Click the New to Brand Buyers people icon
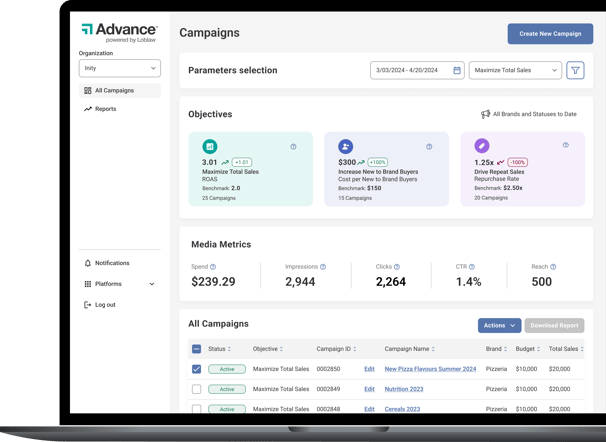Viewport: 606px width, 442px height. point(346,146)
